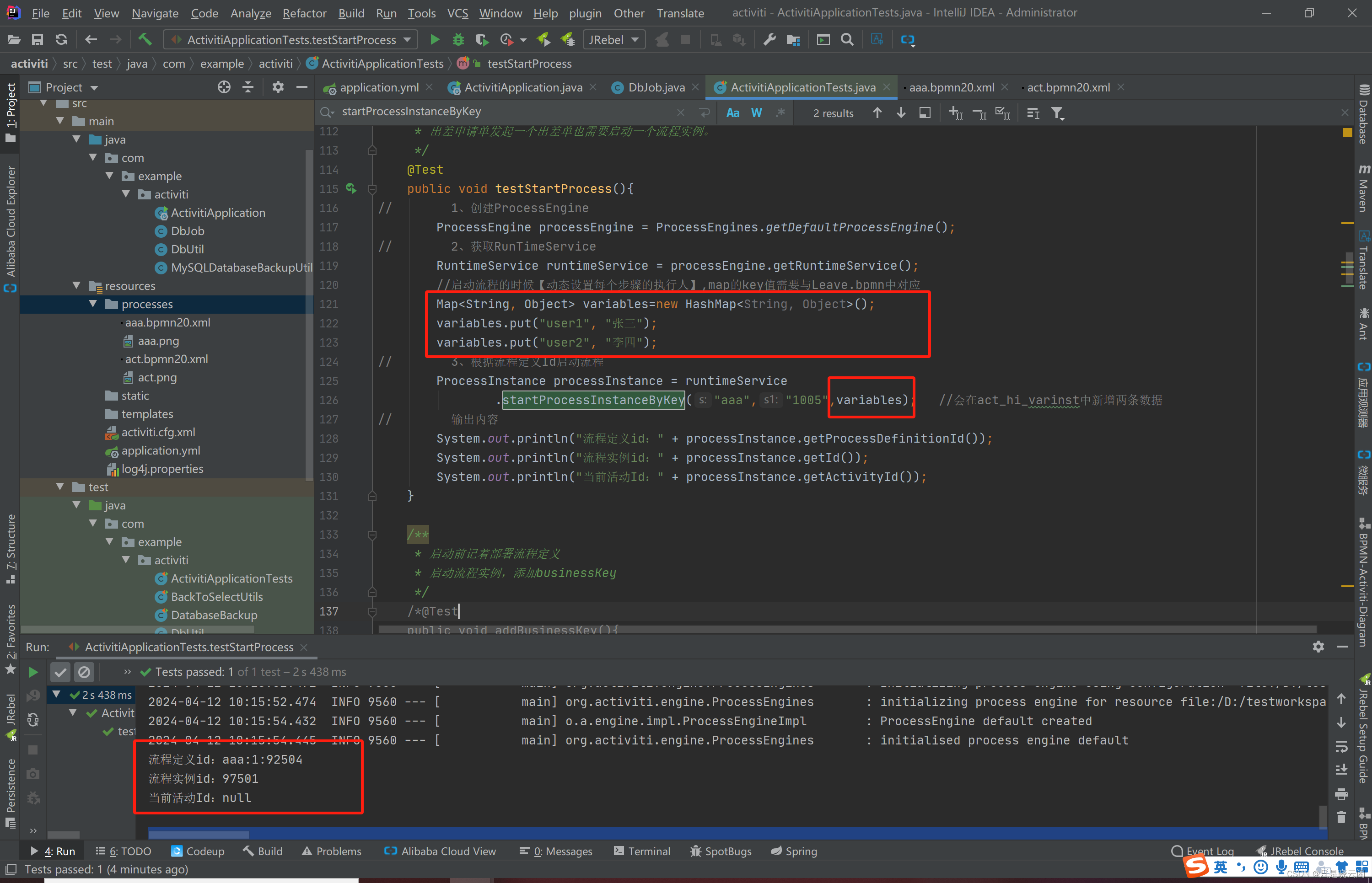Open Database tool window
1372x883 pixels.
coord(1363,114)
